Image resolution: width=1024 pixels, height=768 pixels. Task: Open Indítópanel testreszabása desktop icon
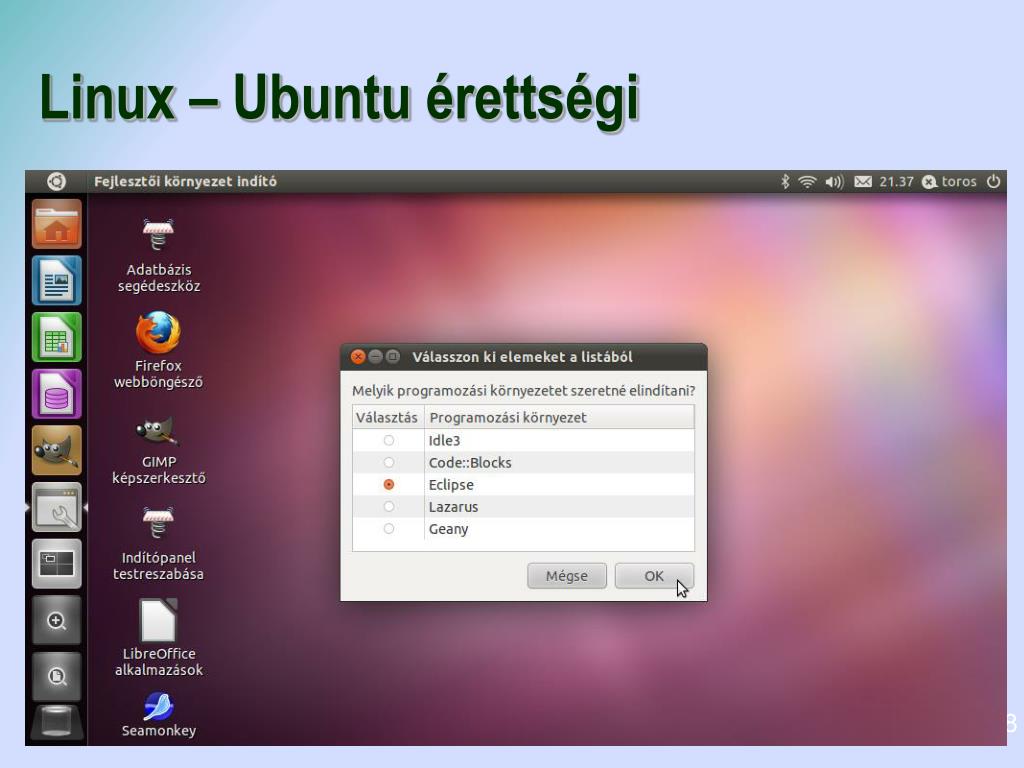tap(159, 543)
